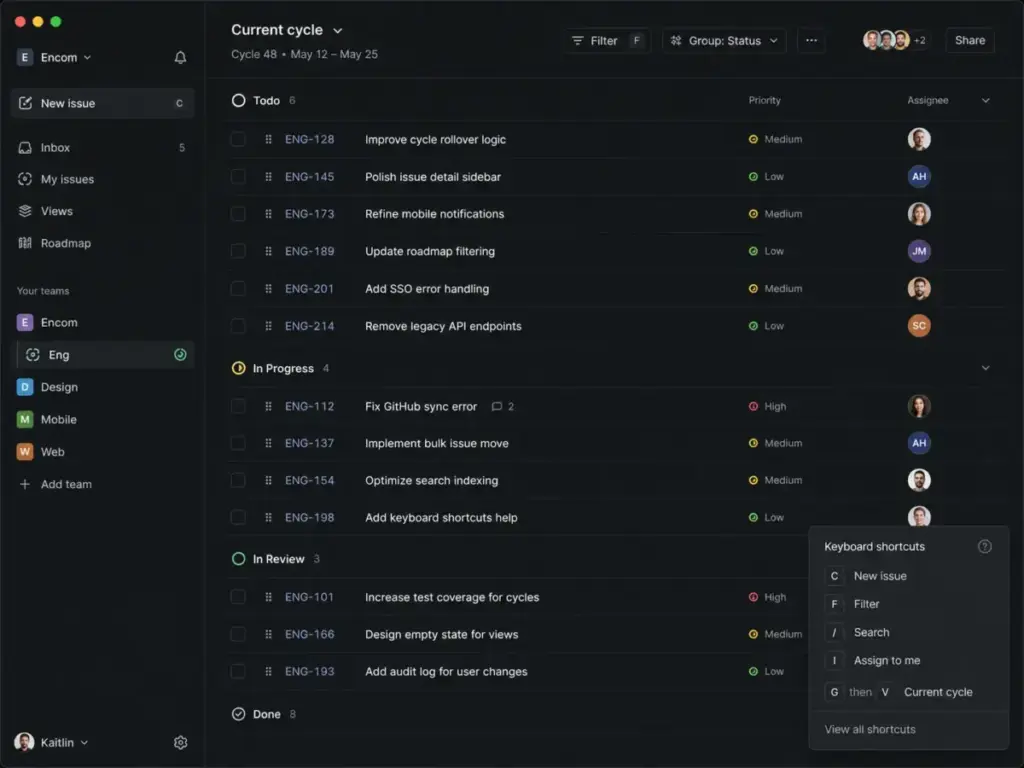This screenshot has height=768, width=1024.
Task: Click Medium priority icon of ENG-128
Action: (x=753, y=139)
